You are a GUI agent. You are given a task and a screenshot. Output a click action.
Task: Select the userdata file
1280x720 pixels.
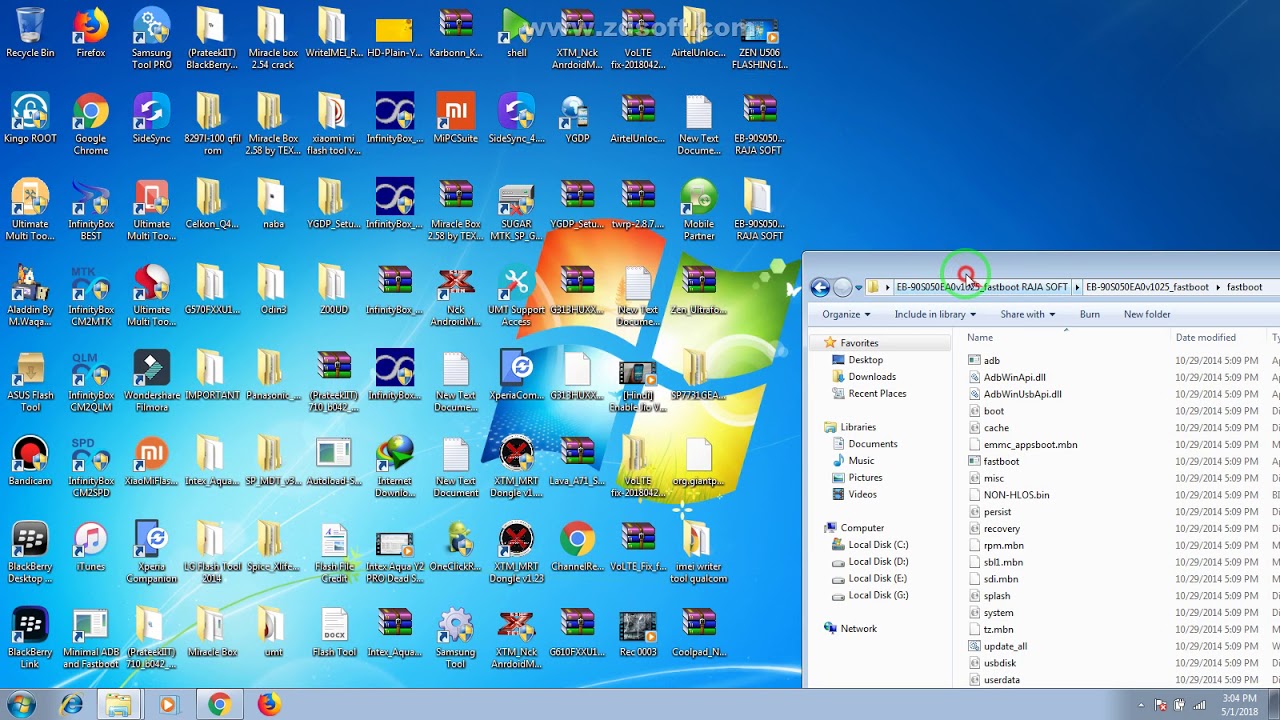click(x=1001, y=680)
